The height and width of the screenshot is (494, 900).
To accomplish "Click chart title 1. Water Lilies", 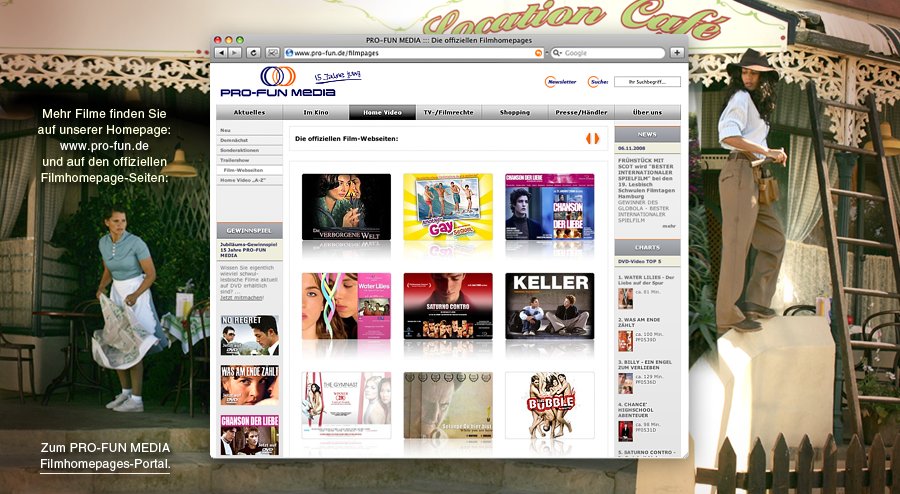I will click(646, 280).
